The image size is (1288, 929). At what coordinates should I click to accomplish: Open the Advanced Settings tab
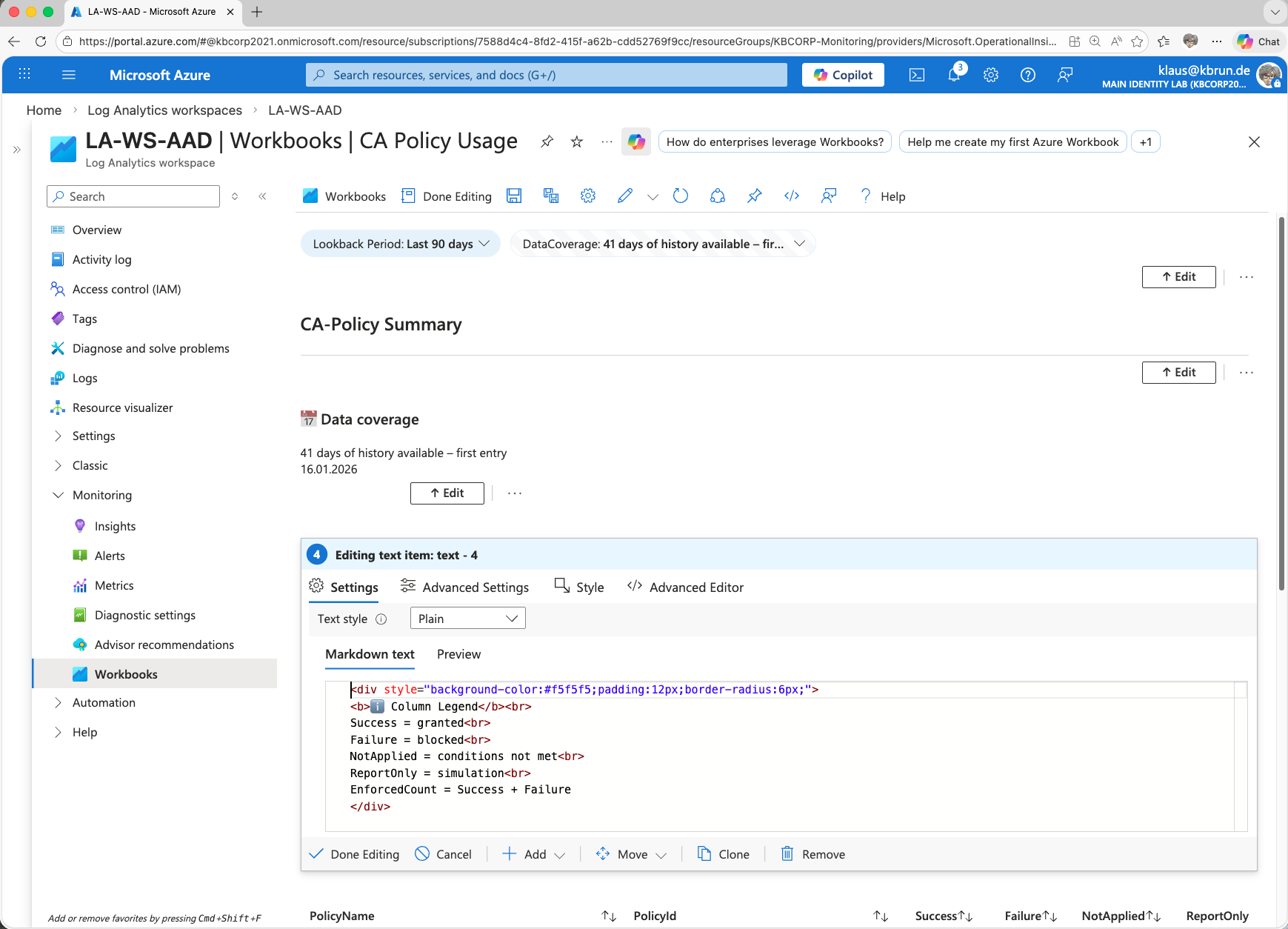(465, 587)
